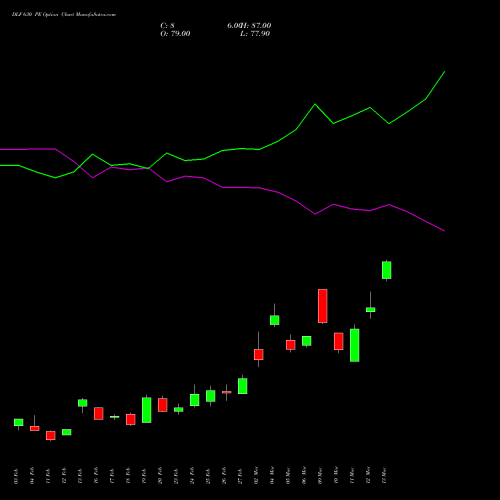The width and height of the screenshot is (500, 500).
Task: Select the '04 Feb' date label
Action: pyautogui.click(x=32, y=476)
